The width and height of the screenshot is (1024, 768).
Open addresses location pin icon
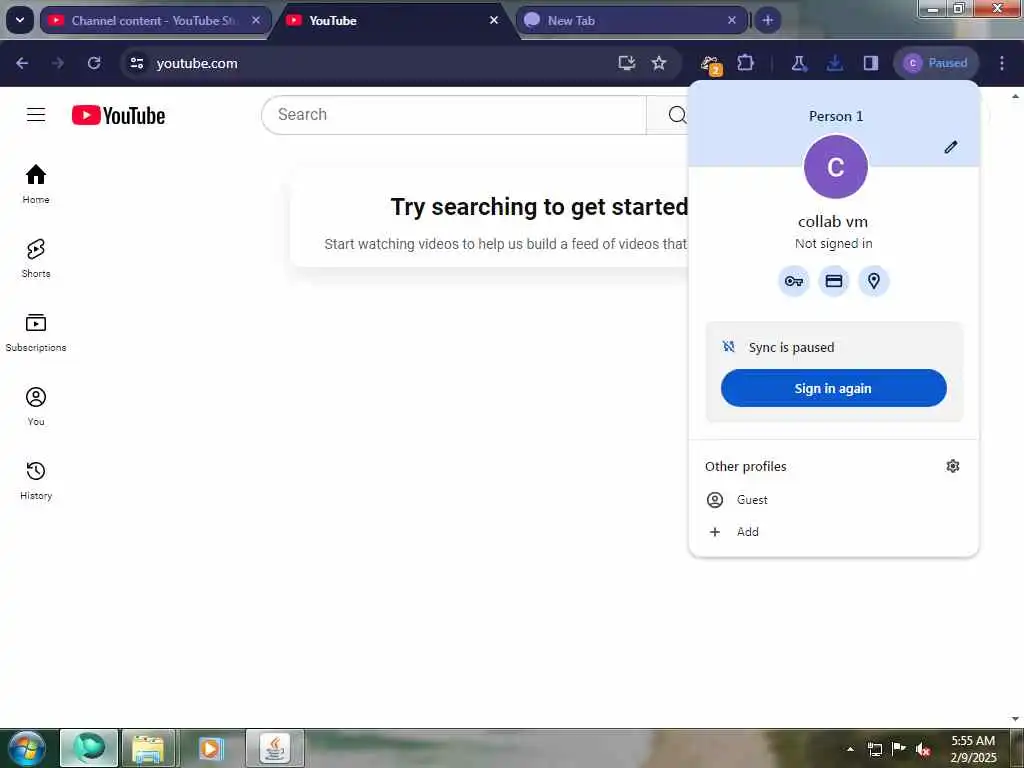874,281
